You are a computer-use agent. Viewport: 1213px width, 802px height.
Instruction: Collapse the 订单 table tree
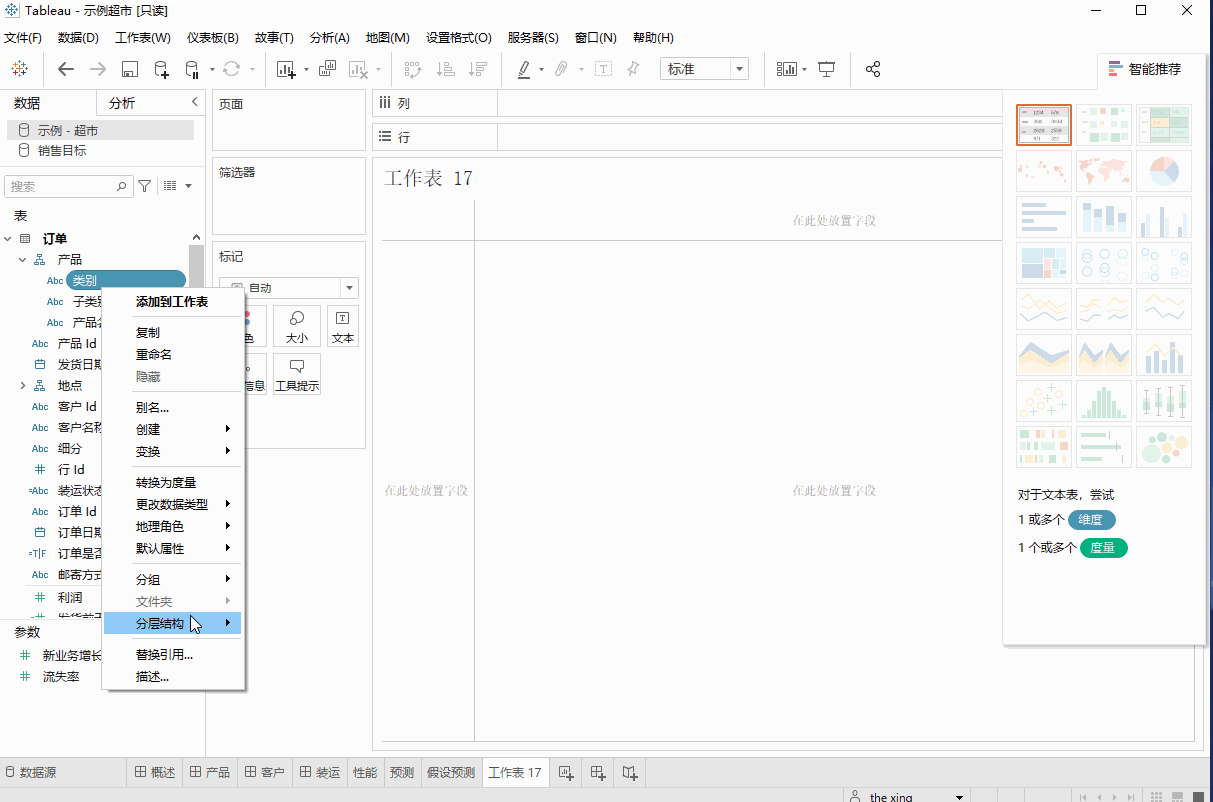click(x=8, y=239)
